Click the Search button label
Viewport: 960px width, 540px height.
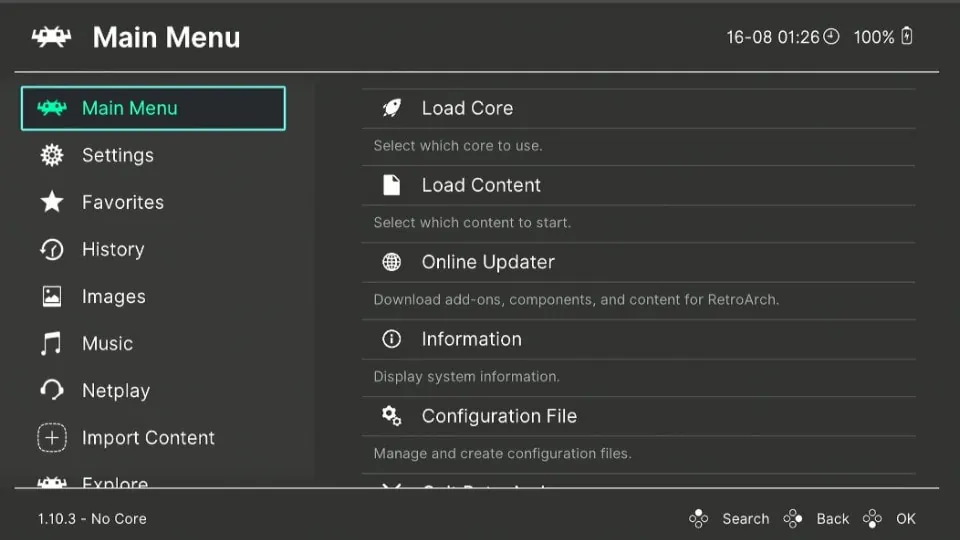(x=746, y=519)
